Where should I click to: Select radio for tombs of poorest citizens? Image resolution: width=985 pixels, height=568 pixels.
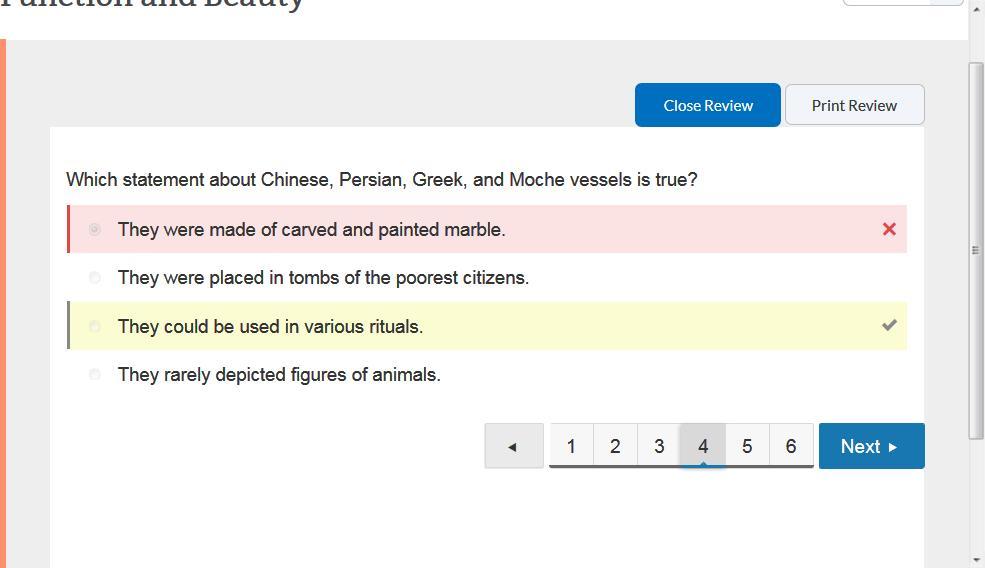(x=94, y=278)
